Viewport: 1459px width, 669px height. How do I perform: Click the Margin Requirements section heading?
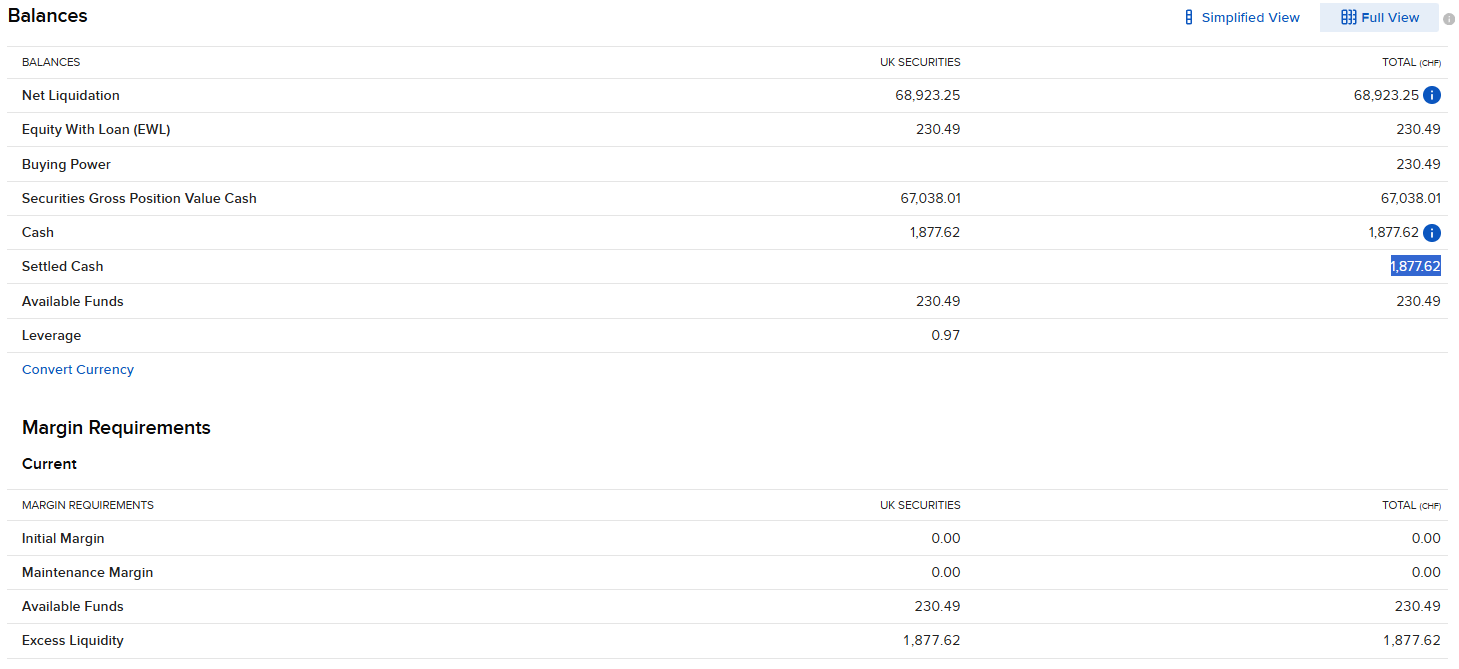coord(116,428)
